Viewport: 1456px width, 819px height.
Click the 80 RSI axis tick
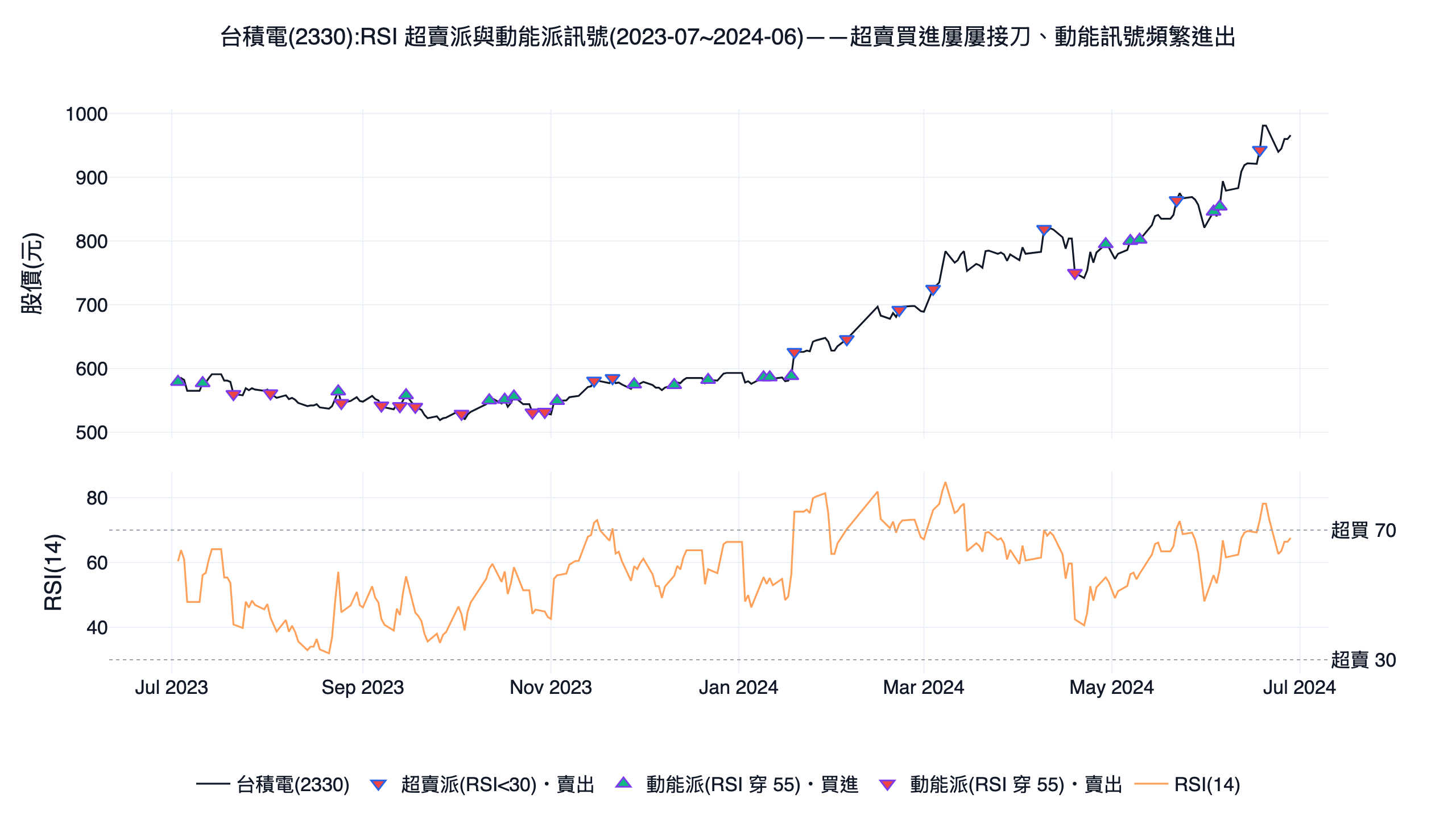97,498
